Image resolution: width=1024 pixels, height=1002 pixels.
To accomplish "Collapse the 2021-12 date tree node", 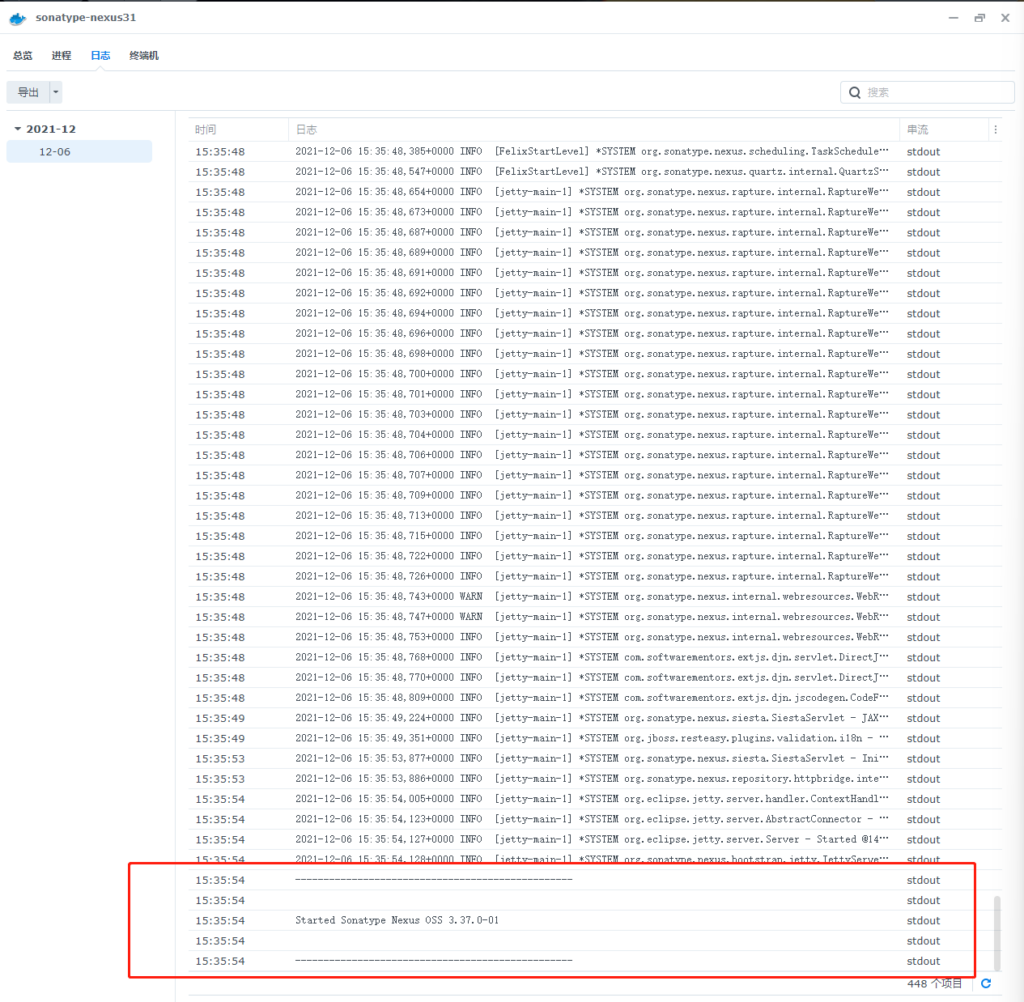I will pyautogui.click(x=18, y=129).
